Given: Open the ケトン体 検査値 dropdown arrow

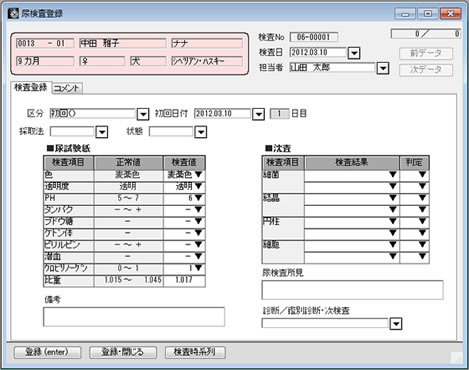Looking at the screenshot, I should 199,233.
